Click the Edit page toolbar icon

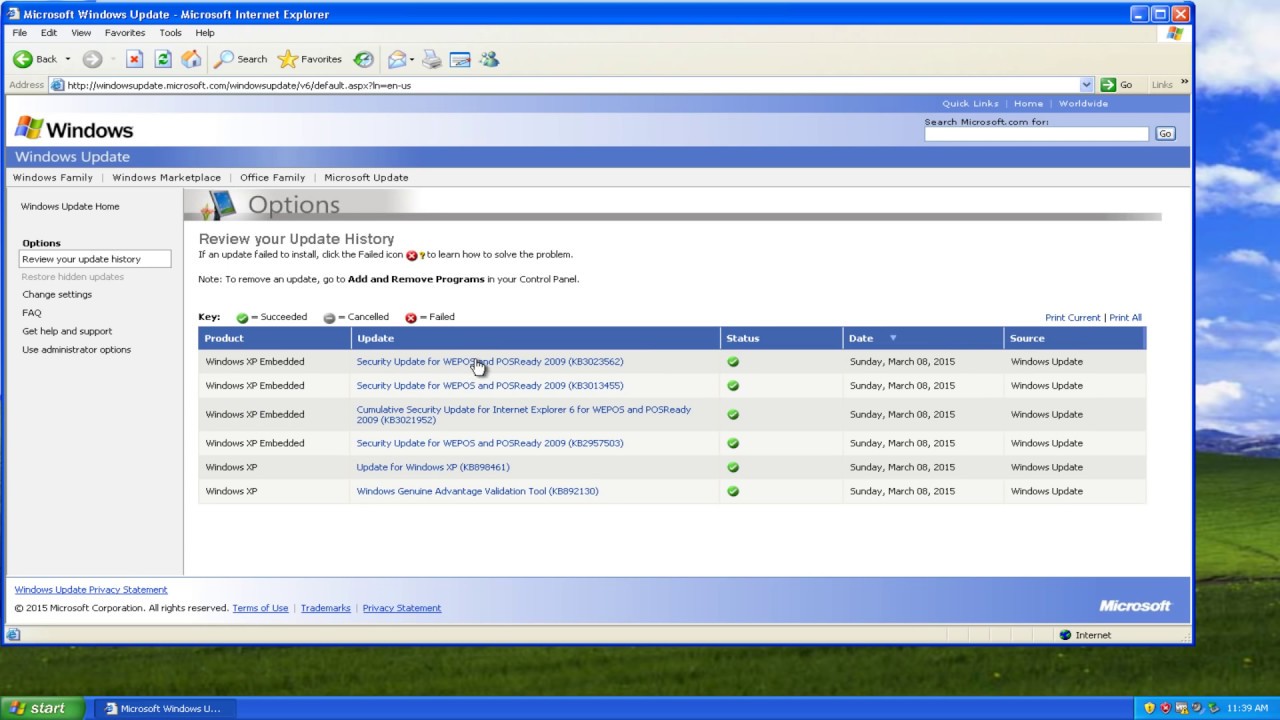tap(460, 59)
